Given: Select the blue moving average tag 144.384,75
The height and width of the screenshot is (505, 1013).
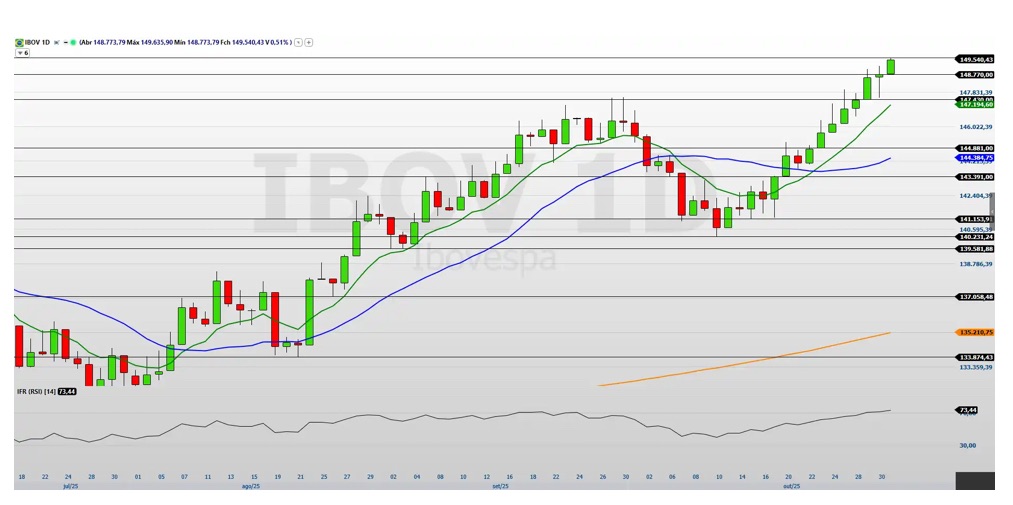Looking at the screenshot, I should (974, 158).
